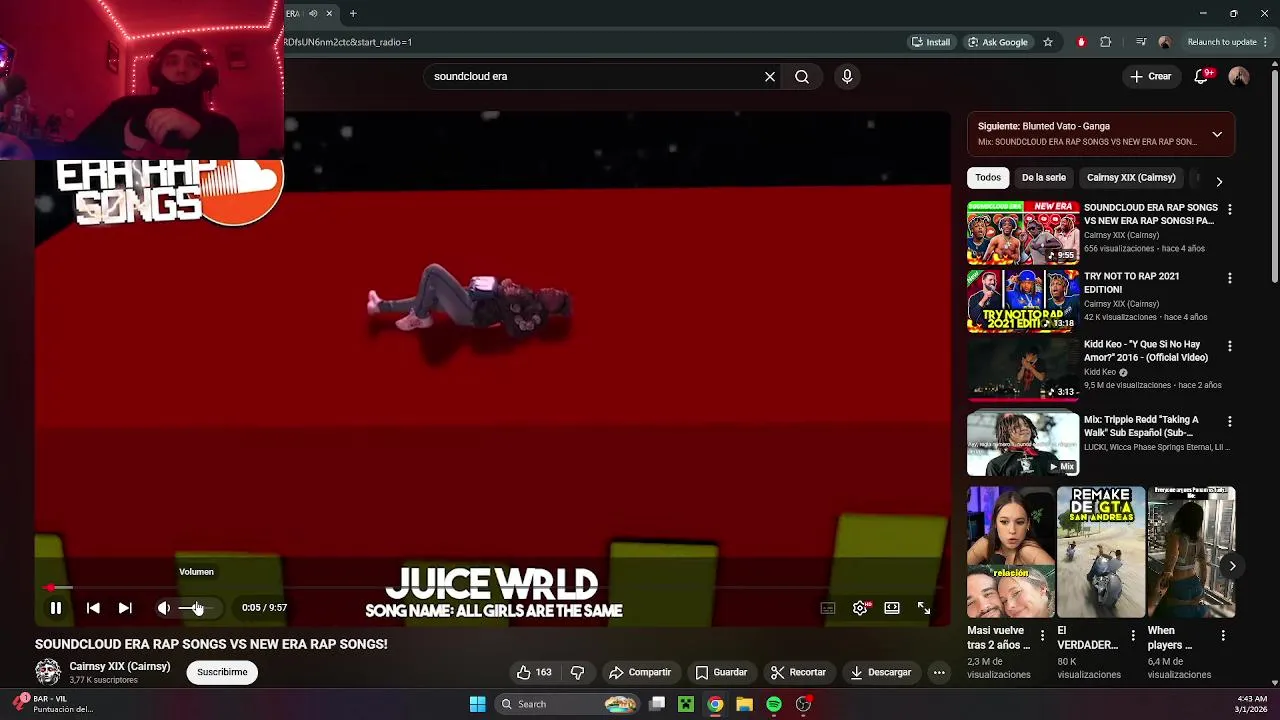Open TRY NOT TO RAP 2021 EDITION title
Screen dimensions: 1280x720
tap(1131, 283)
